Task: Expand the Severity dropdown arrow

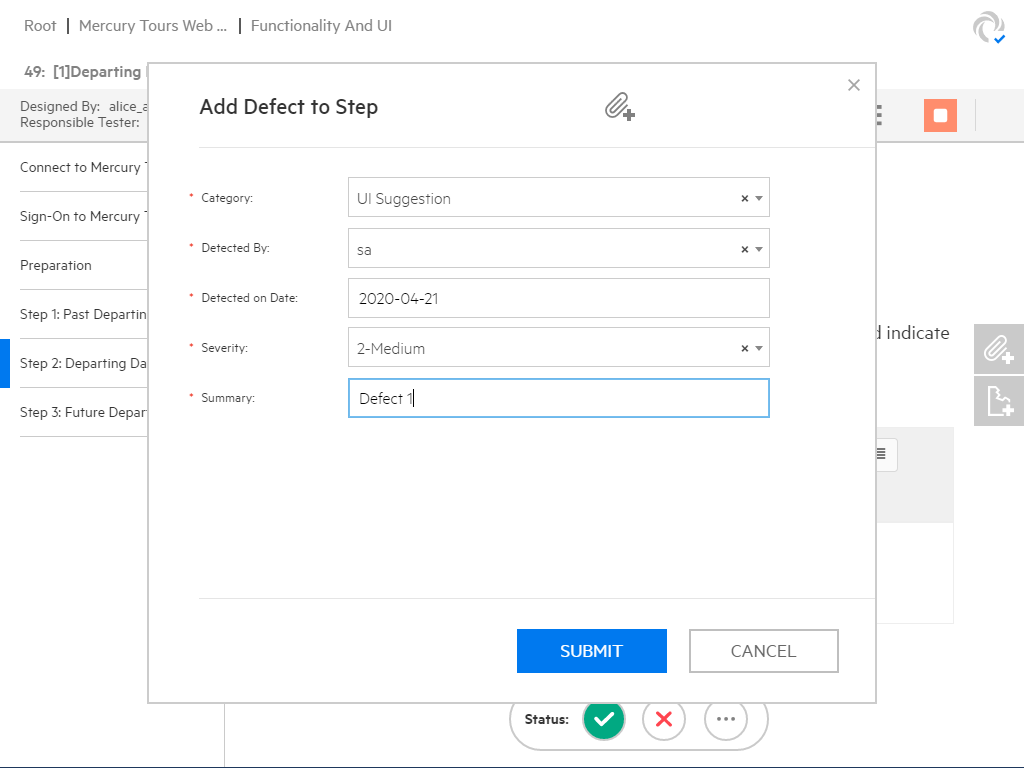Action: point(759,349)
